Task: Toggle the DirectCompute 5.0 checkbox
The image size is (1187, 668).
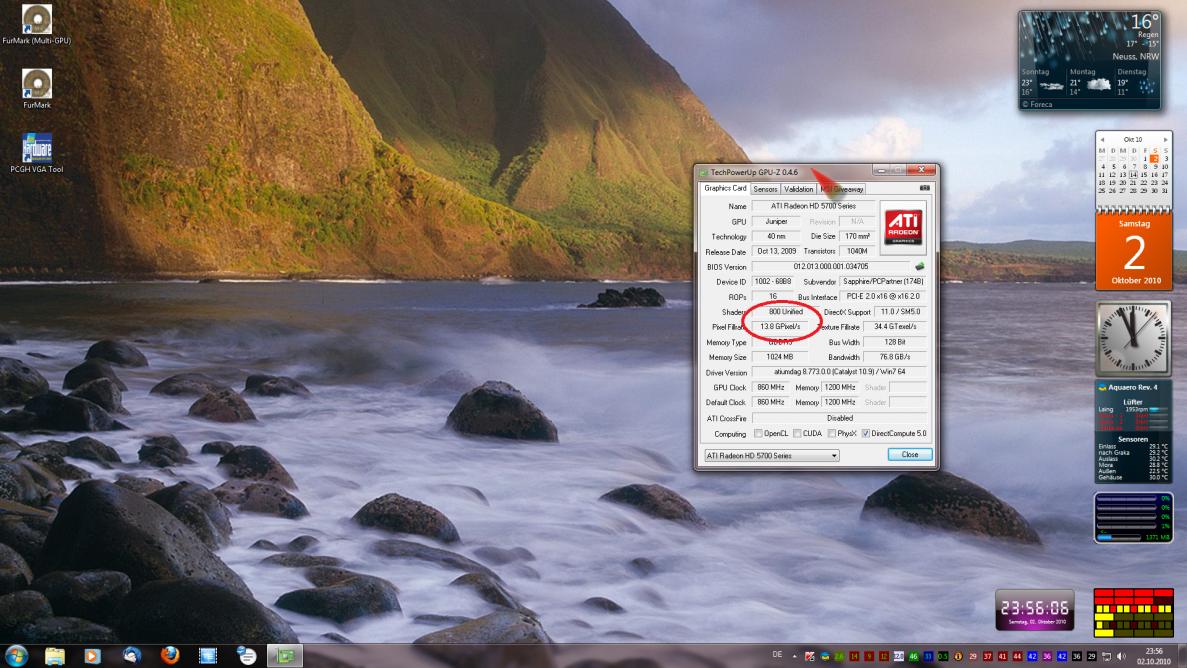Action: (865, 434)
